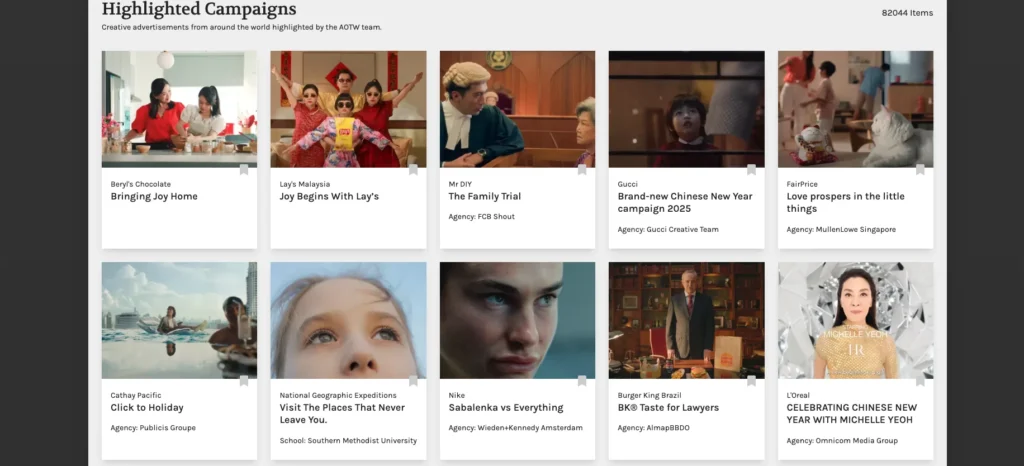The width and height of the screenshot is (1024, 466).
Task: Bookmark the National Geographic Expeditions card
Action: 413,381
